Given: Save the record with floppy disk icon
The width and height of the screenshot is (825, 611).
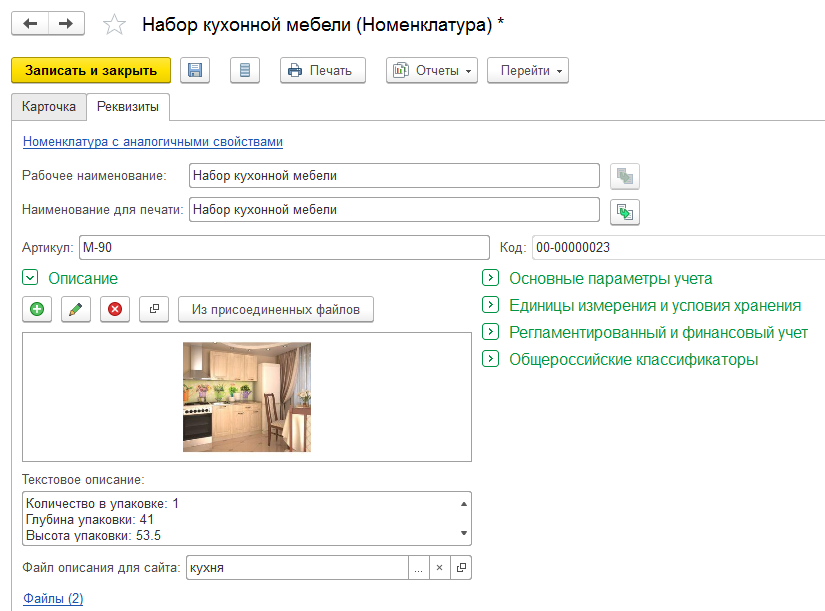Looking at the screenshot, I should click(x=195, y=70).
